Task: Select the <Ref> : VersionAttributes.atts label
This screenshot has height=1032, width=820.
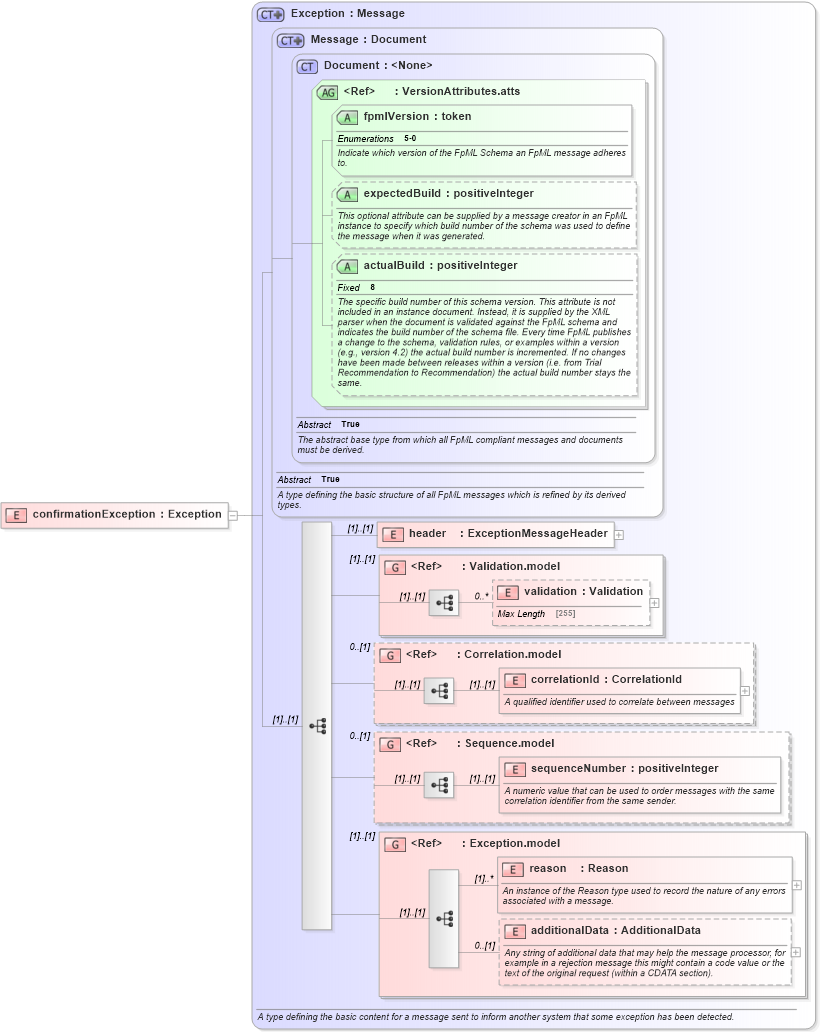Action: (x=431, y=91)
